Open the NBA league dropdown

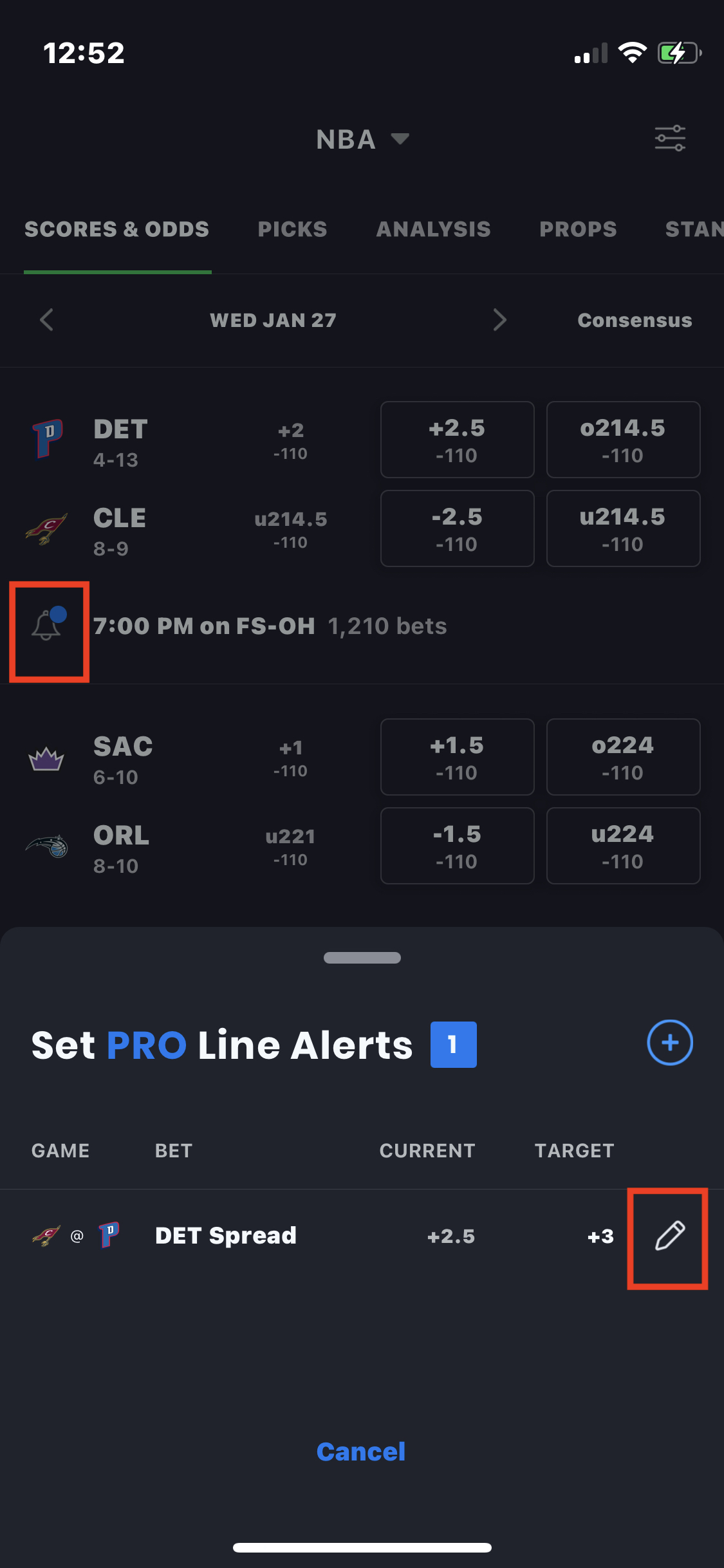click(362, 139)
